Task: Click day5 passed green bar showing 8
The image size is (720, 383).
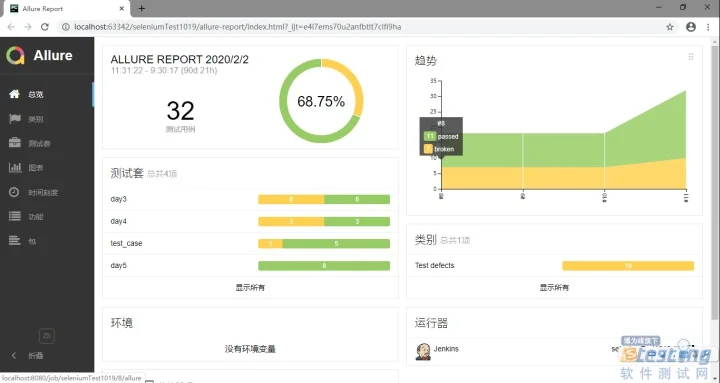Action: [324, 265]
